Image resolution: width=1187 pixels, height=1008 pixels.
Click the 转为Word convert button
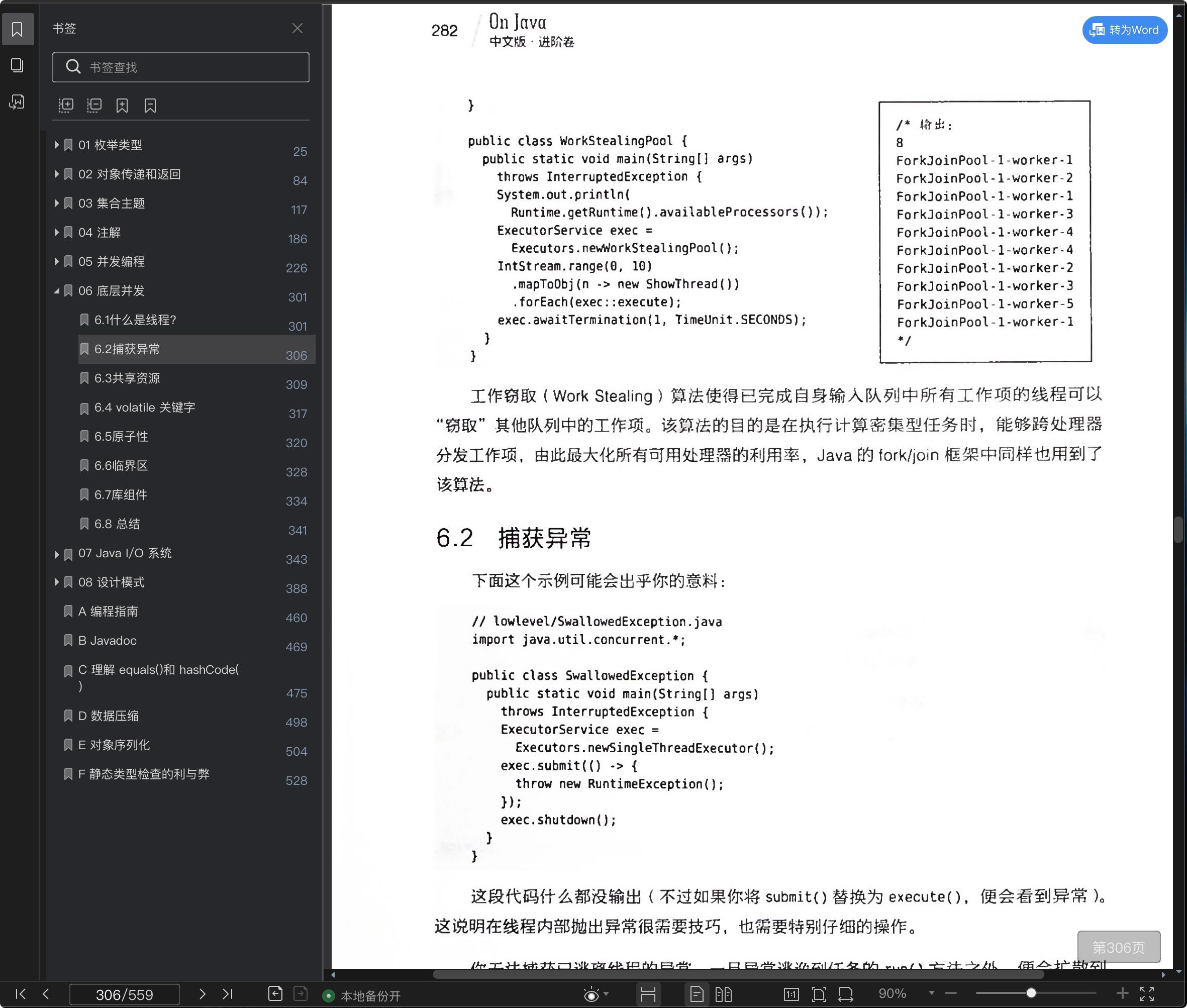tap(1124, 30)
